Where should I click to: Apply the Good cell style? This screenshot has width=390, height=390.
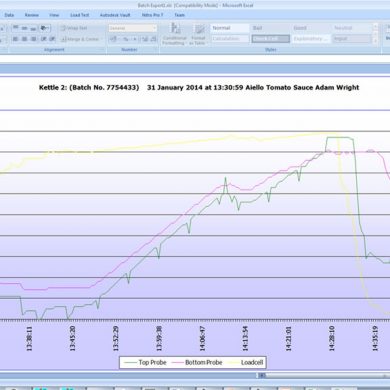click(311, 28)
